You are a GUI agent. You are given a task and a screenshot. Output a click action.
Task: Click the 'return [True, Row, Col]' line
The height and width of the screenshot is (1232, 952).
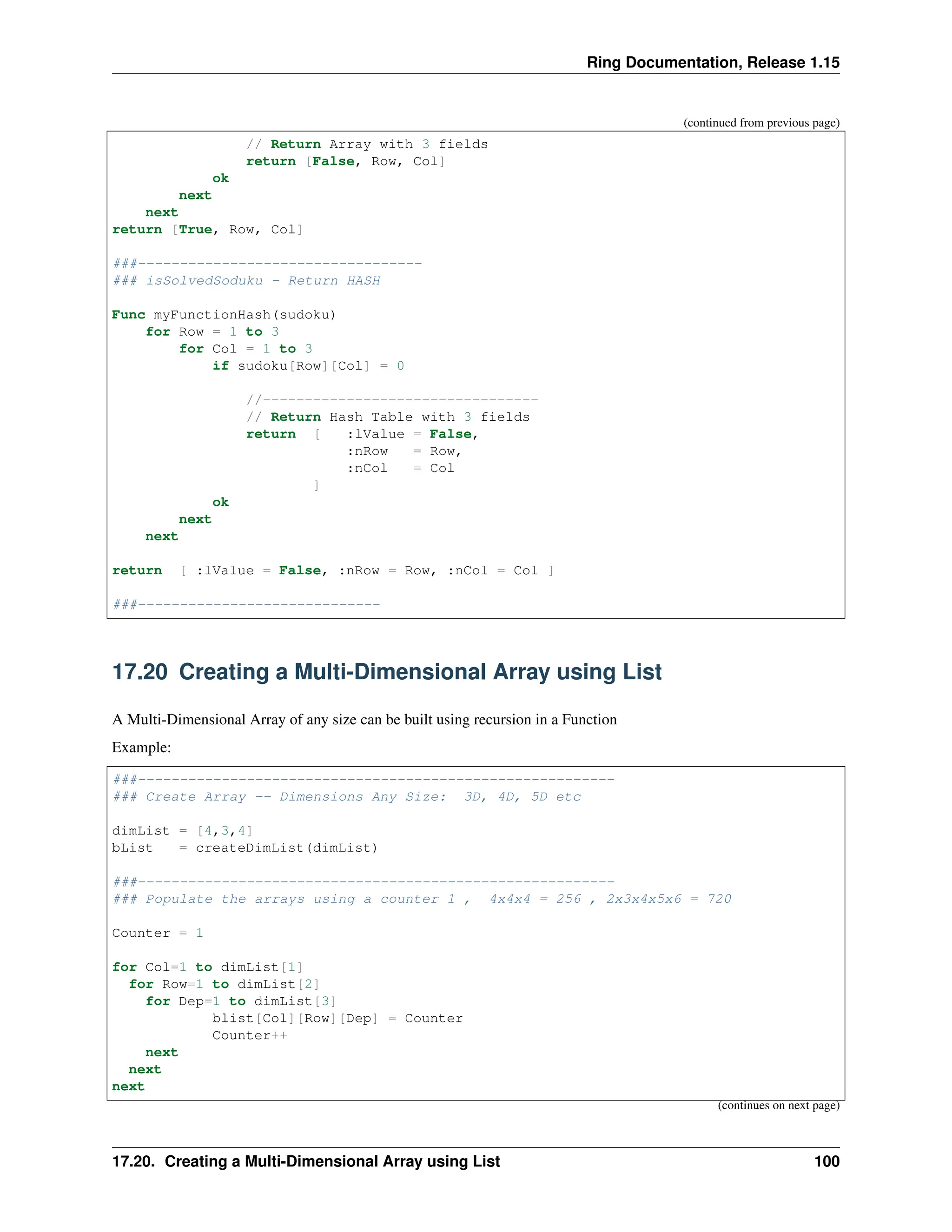click(207, 230)
